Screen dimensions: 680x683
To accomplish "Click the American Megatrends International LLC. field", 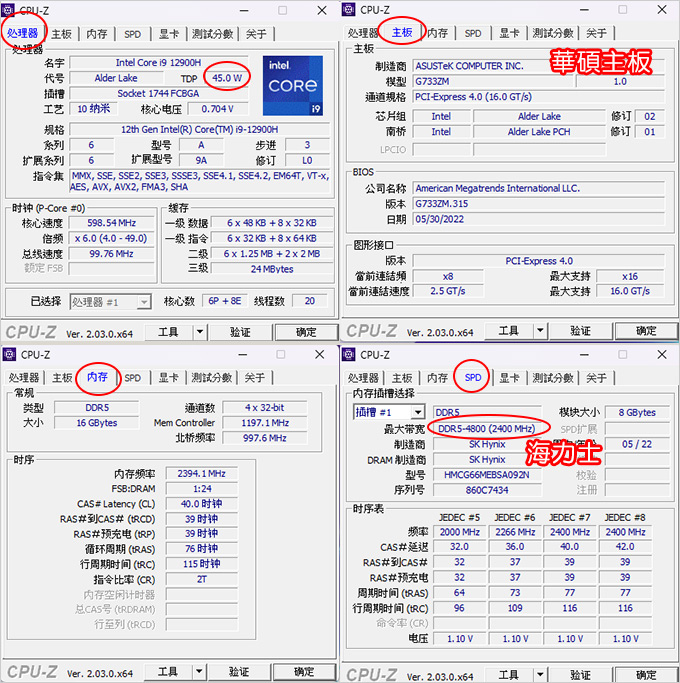I will 538,188.
